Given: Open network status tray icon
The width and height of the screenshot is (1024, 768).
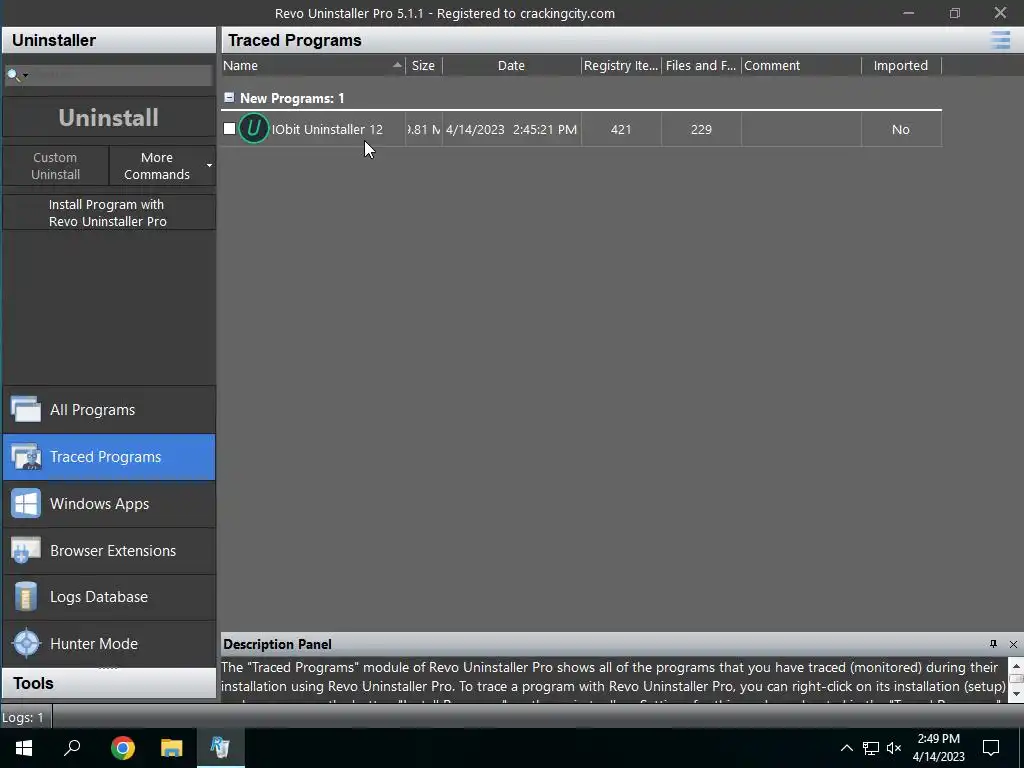Looking at the screenshot, I should pyautogui.click(x=871, y=748).
